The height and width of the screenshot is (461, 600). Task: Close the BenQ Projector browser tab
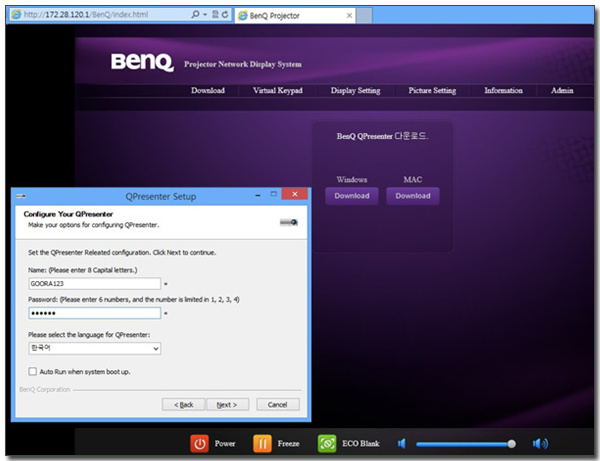coord(349,16)
